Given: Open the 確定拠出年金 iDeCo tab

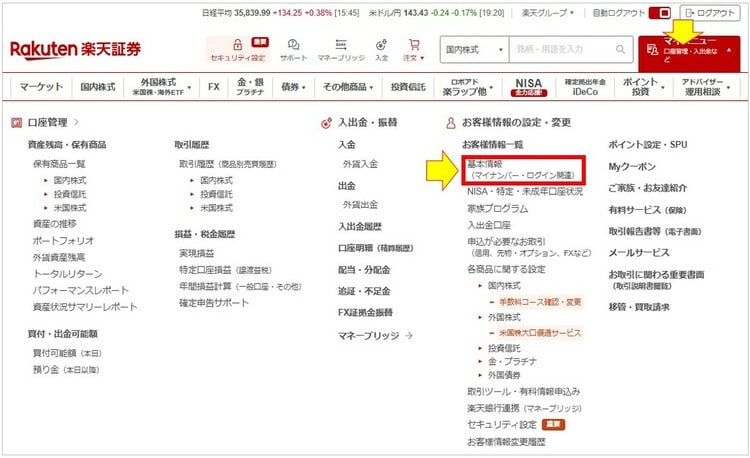Looking at the screenshot, I should point(585,87).
